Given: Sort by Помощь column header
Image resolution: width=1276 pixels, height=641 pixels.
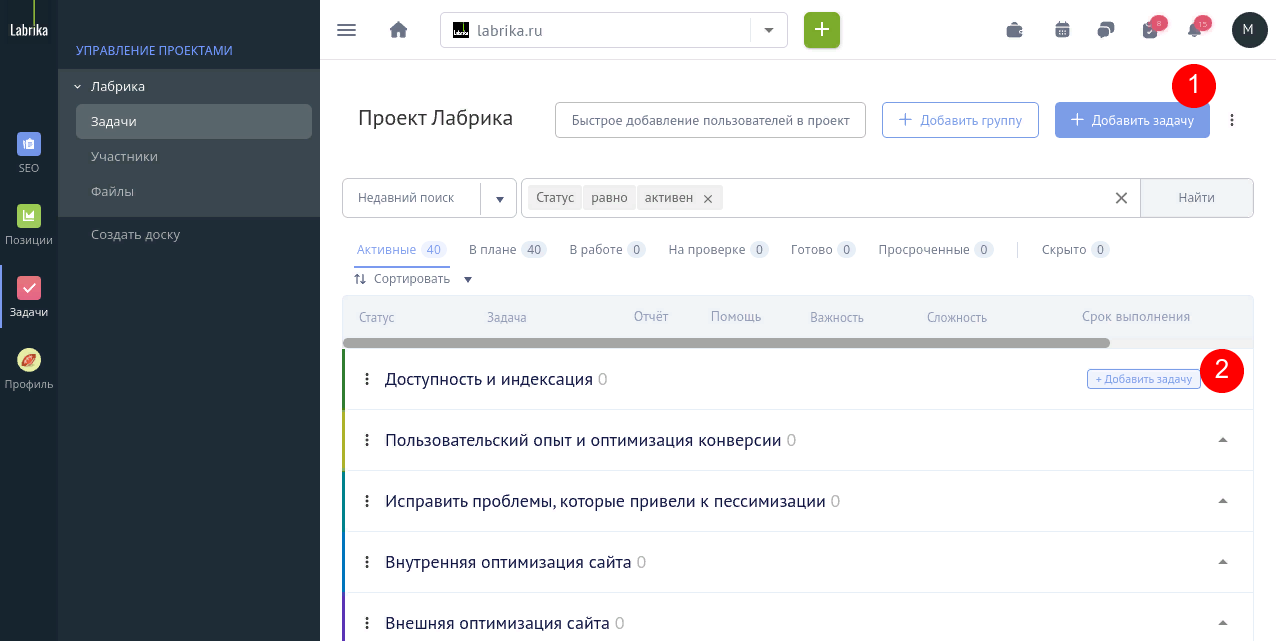Looking at the screenshot, I should point(736,317).
